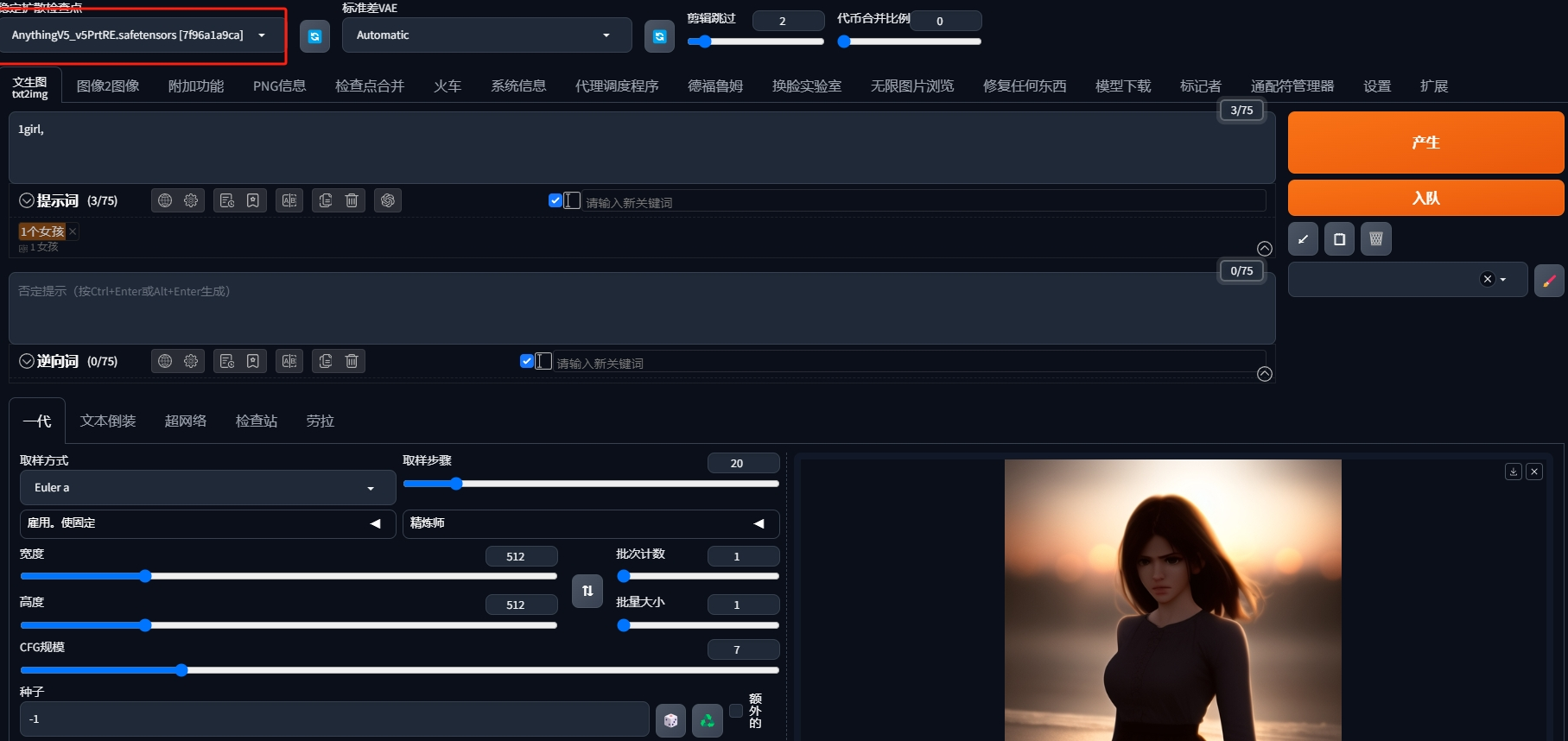Click the green recycle seed icon

tap(707, 720)
